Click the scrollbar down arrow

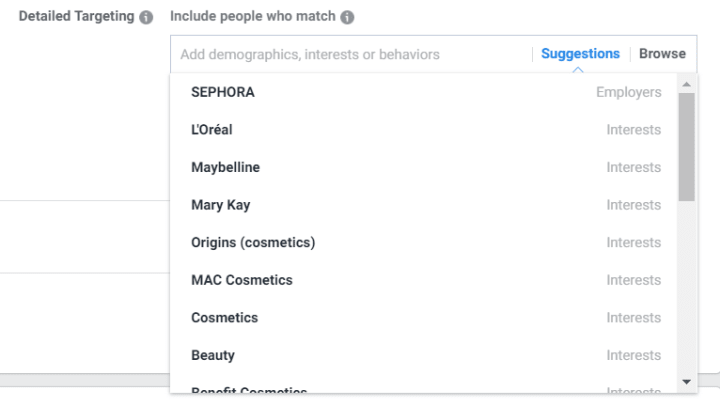pyautogui.click(x=686, y=382)
